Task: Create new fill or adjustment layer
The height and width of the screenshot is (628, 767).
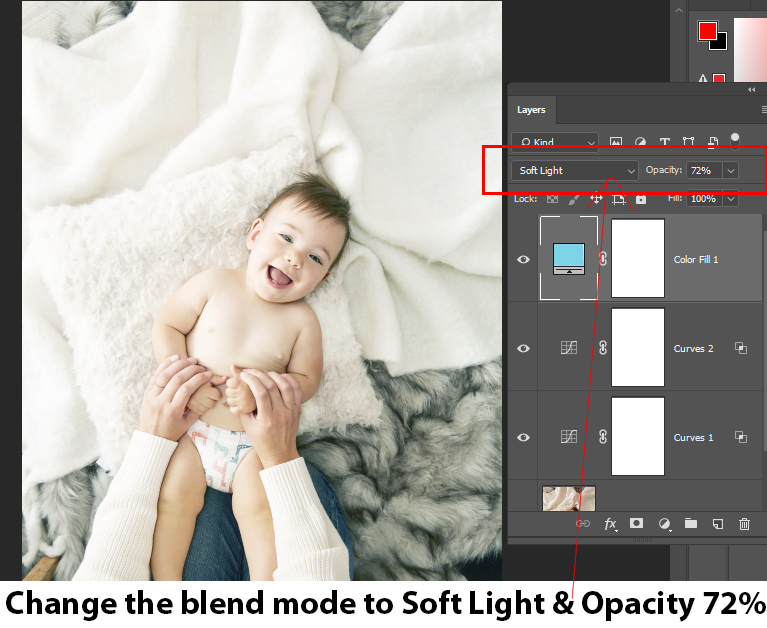Action: tap(664, 524)
